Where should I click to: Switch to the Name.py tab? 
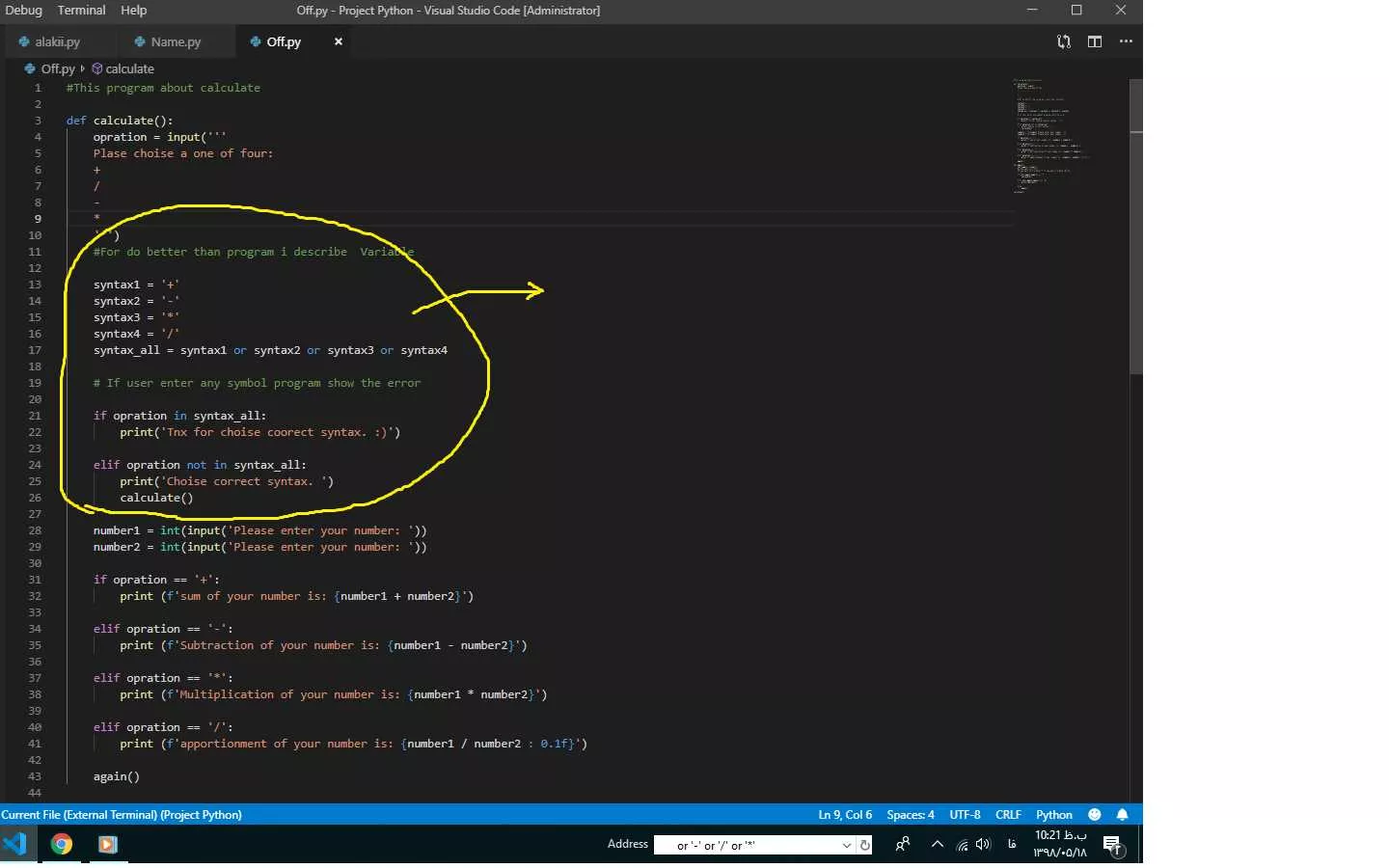[176, 41]
